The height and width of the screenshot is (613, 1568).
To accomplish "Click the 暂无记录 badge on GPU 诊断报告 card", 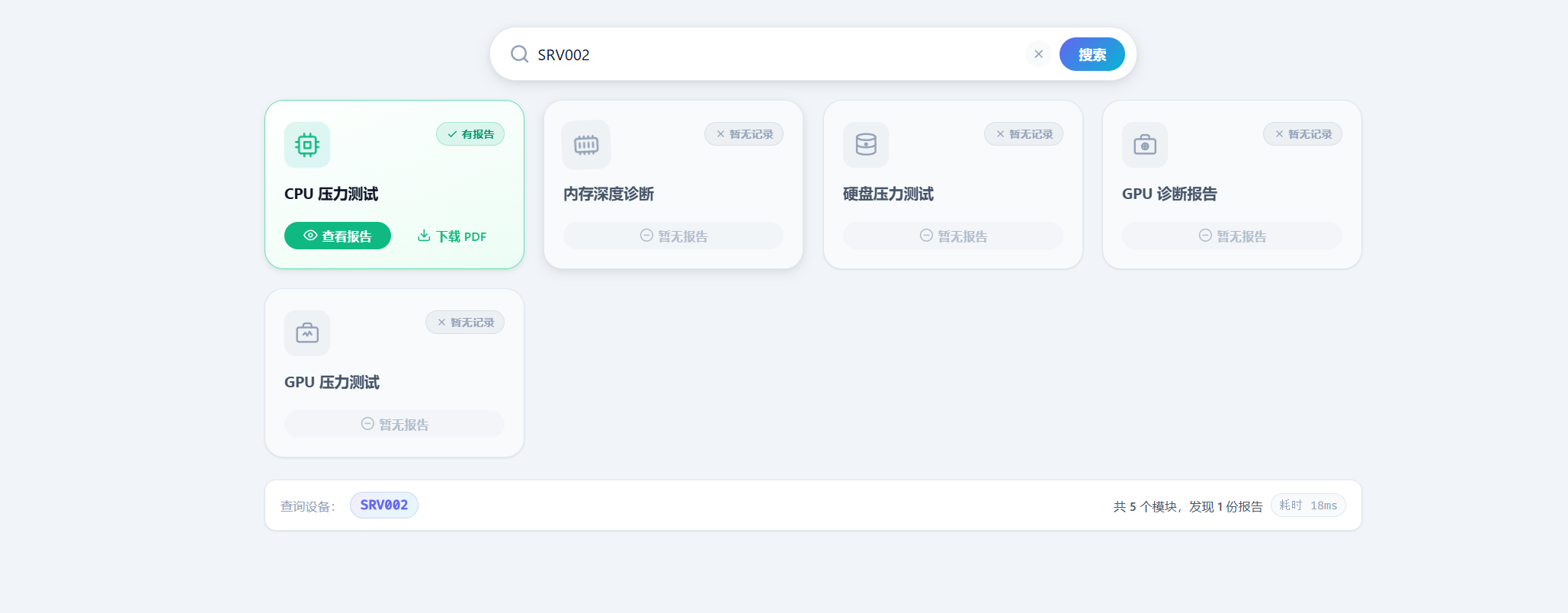I will pos(1303,134).
